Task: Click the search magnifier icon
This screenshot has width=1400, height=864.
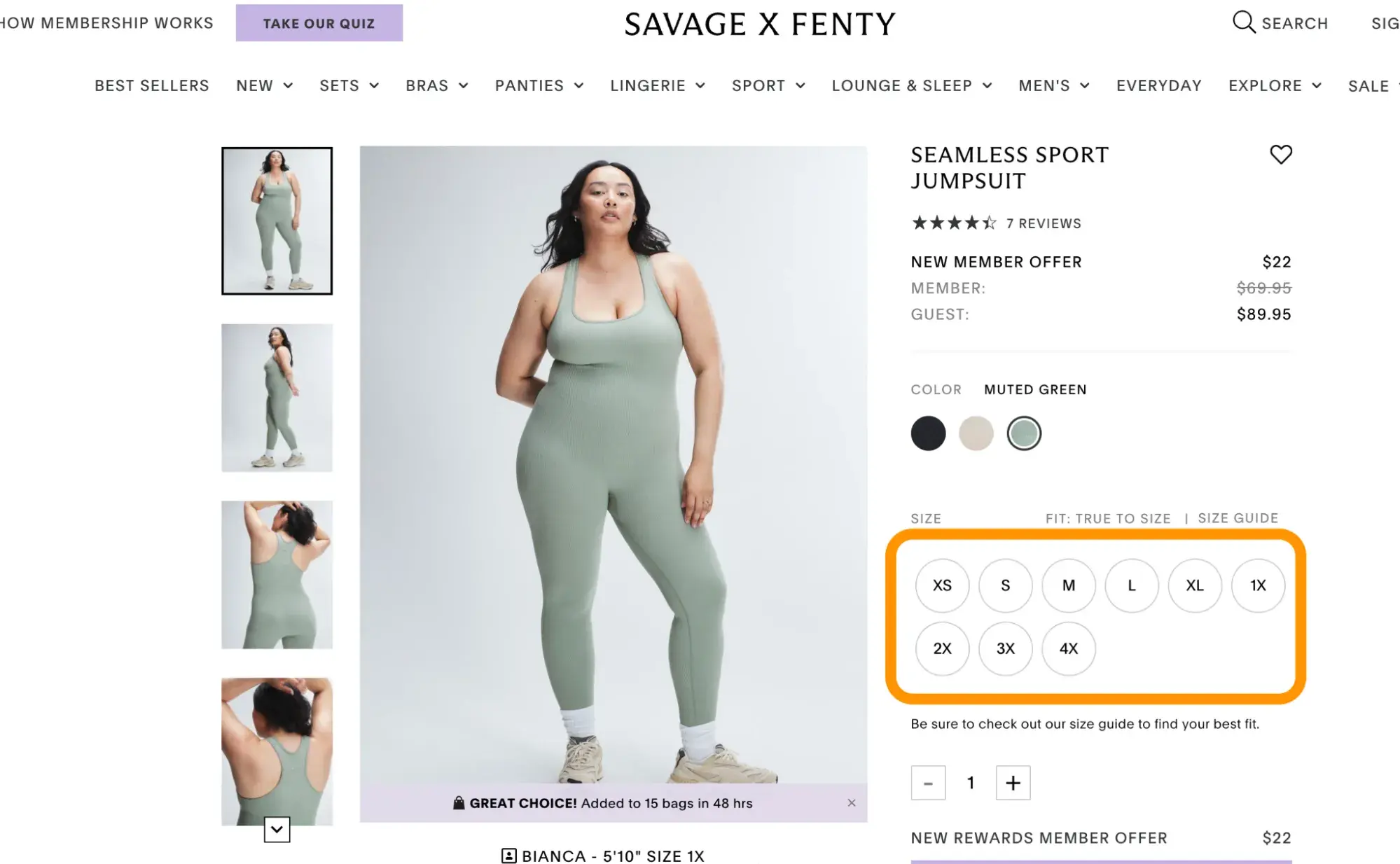Action: point(1243,22)
